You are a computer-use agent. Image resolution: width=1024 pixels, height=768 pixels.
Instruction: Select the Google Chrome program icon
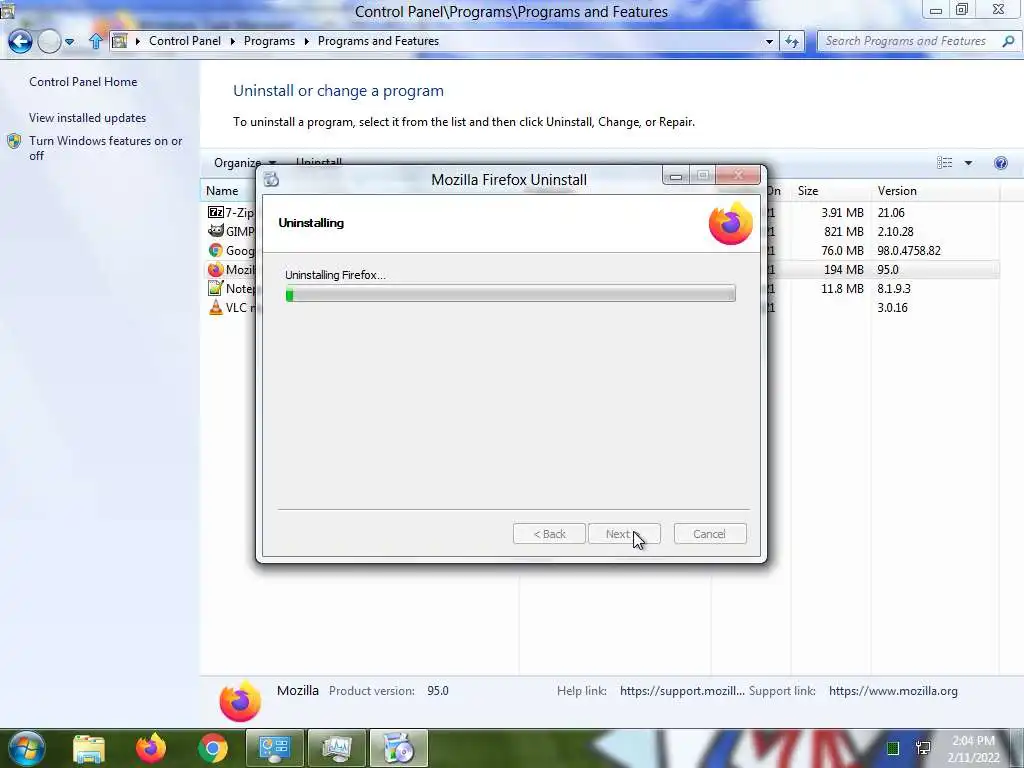point(216,250)
